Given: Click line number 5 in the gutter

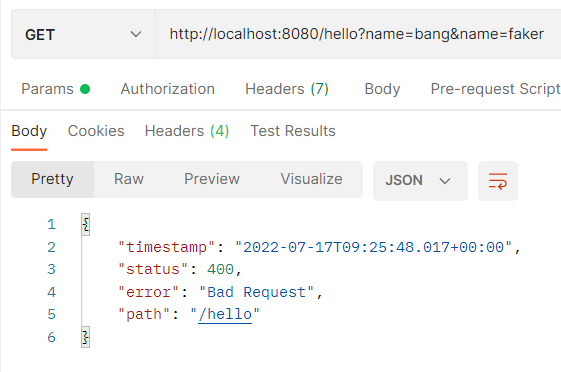Looking at the screenshot, I should (x=52, y=314).
